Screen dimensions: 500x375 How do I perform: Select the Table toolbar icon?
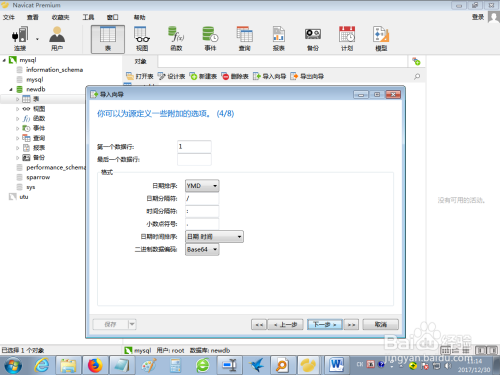click(x=108, y=39)
